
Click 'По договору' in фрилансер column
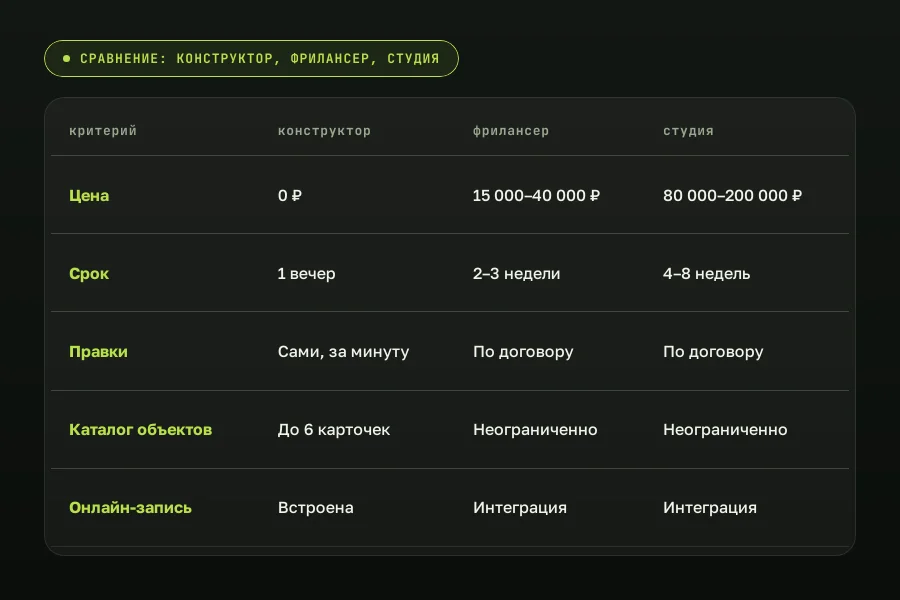tap(523, 352)
